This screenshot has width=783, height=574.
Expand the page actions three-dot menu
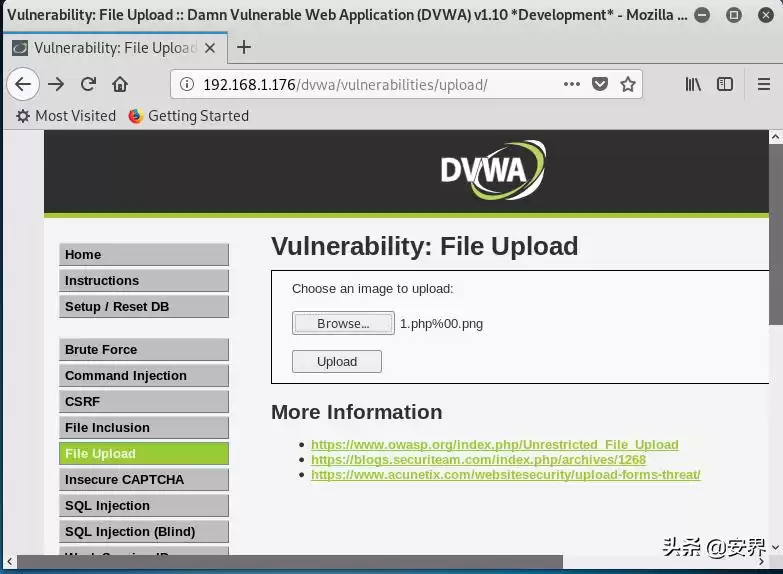coord(572,85)
